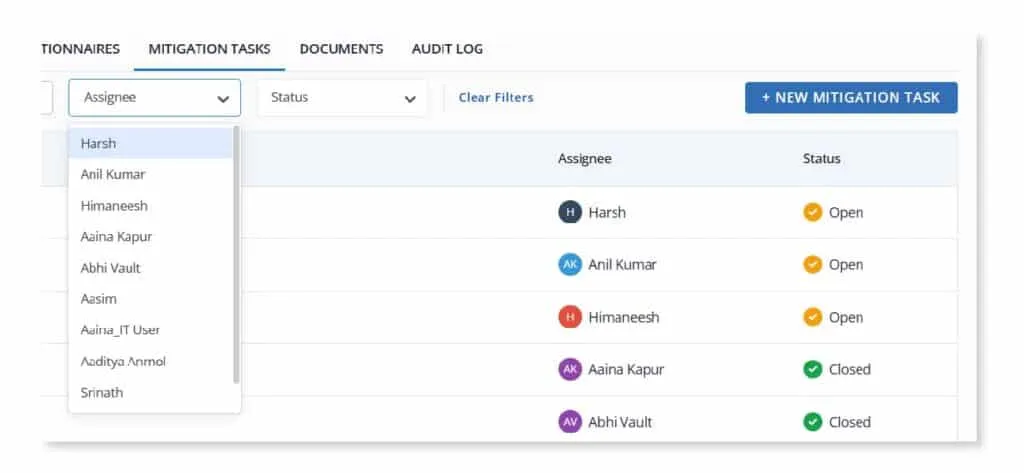Pick Srinath from the dropdown options
The height and width of the screenshot is (473, 1024).
click(x=150, y=393)
